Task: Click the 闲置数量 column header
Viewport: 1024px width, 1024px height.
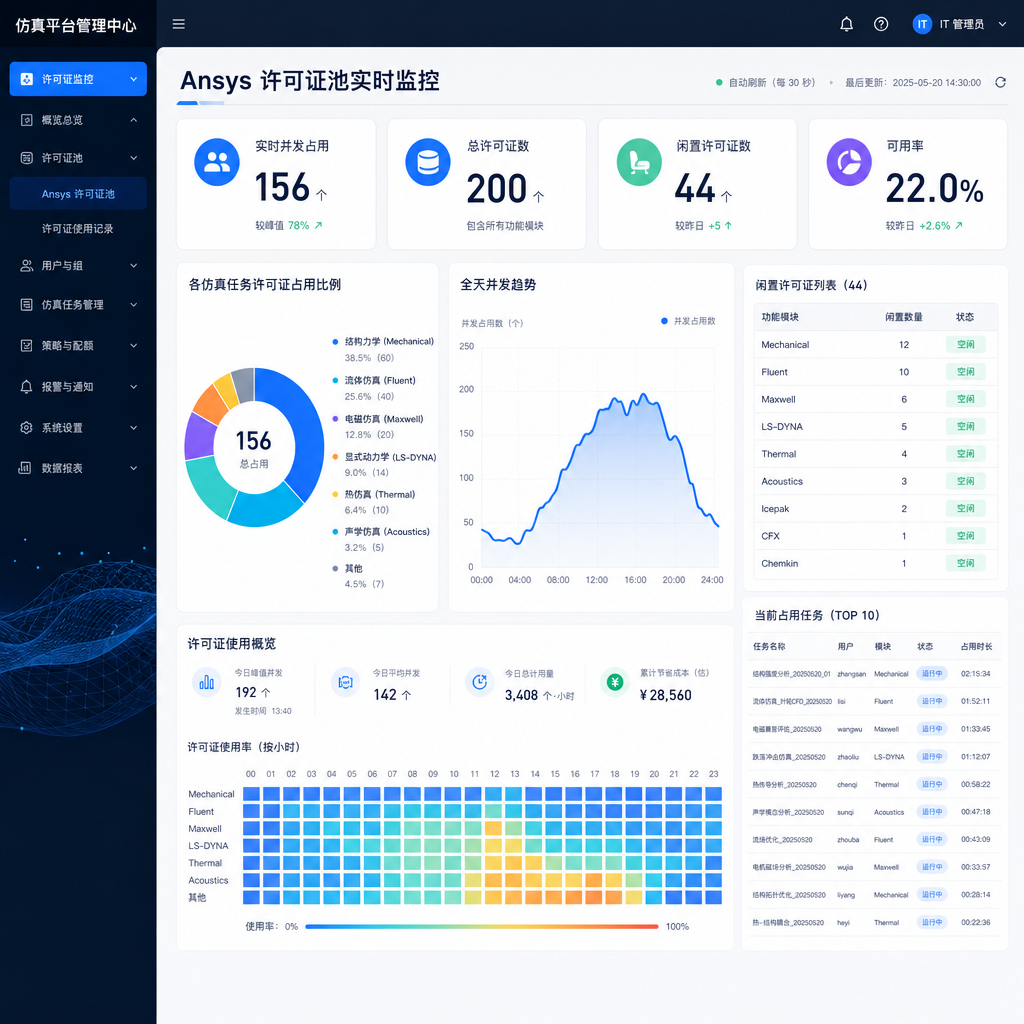Action: click(904, 317)
